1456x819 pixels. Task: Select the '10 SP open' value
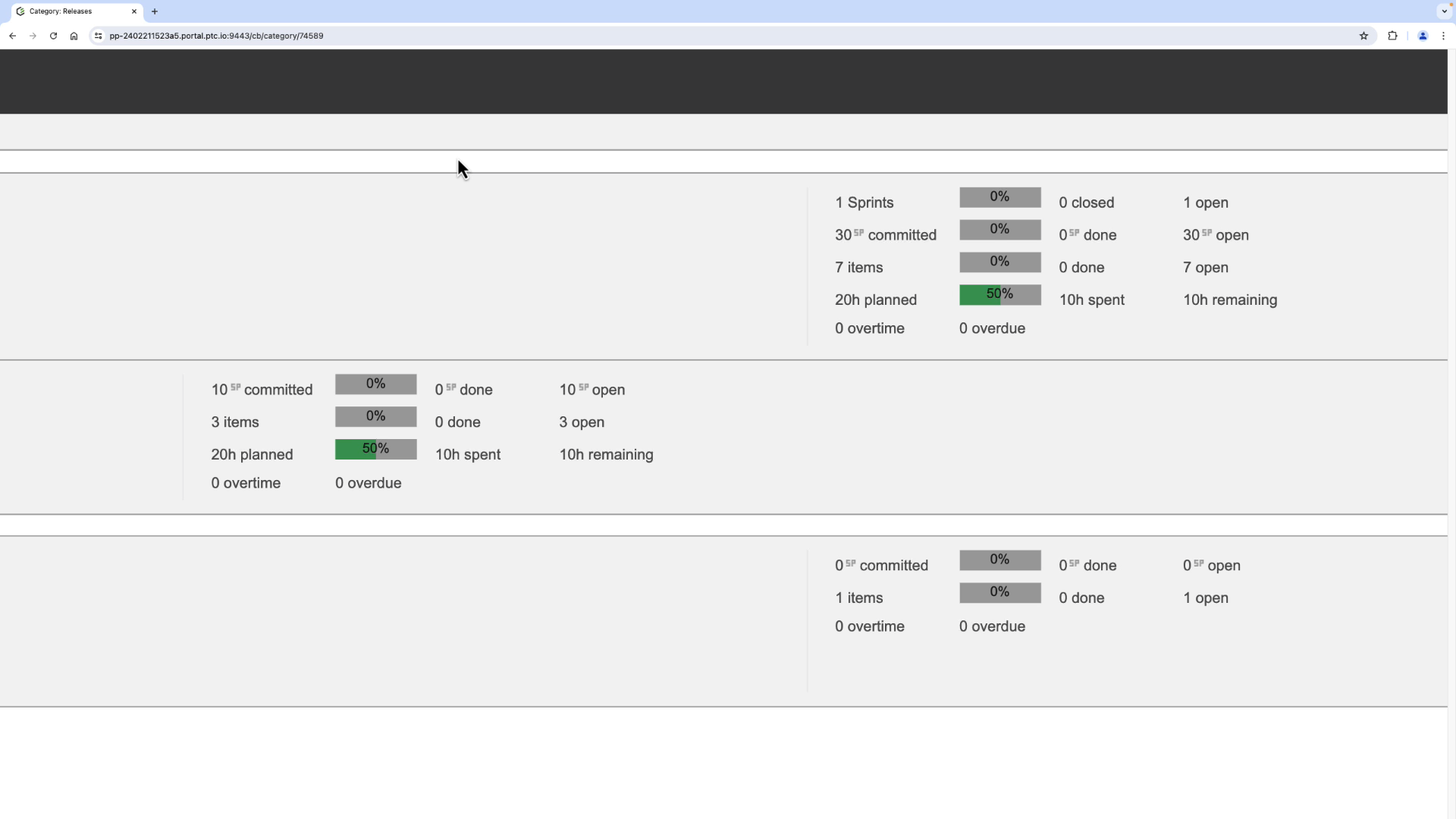pos(591,390)
